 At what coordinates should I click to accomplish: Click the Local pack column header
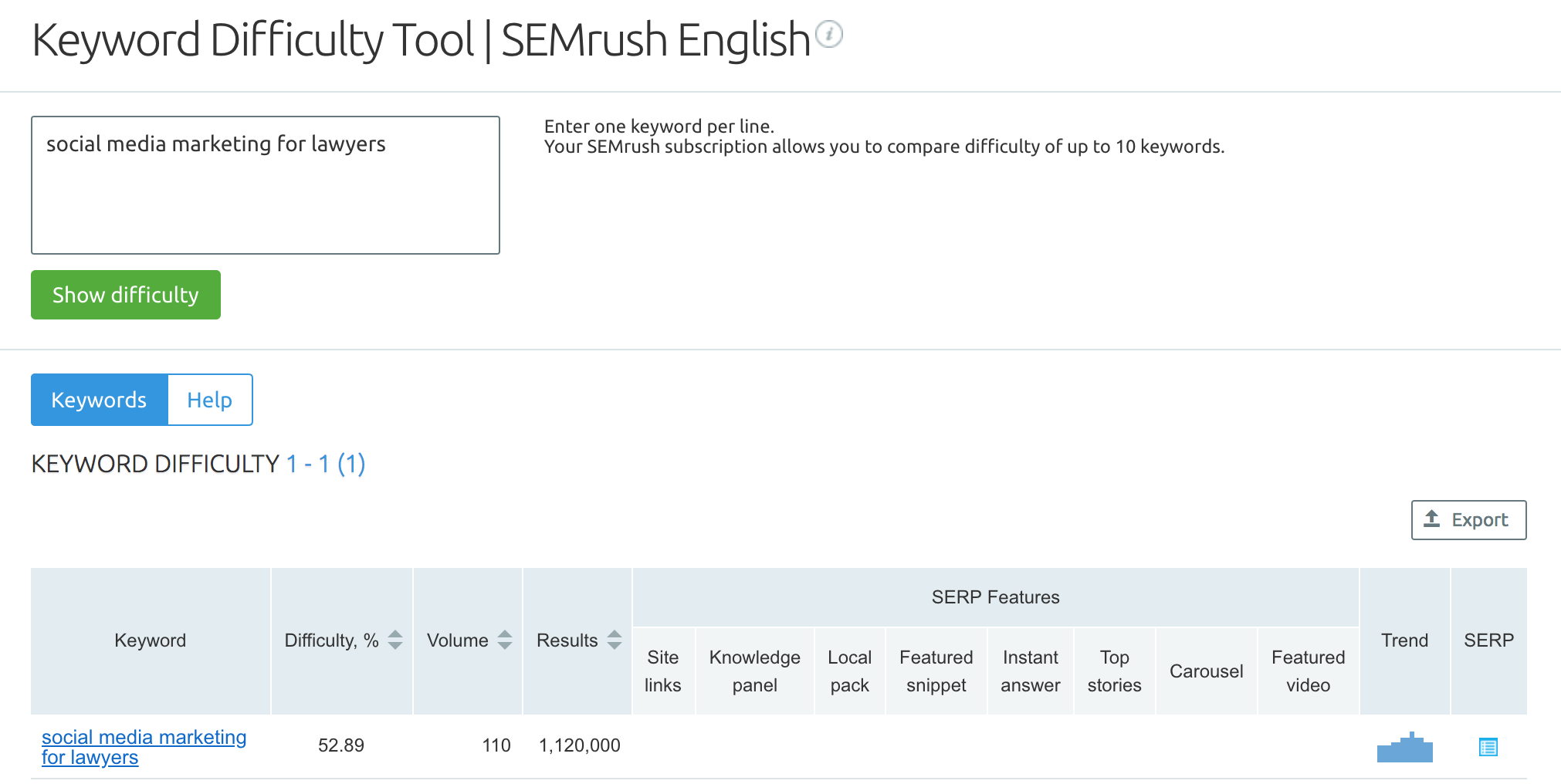click(850, 671)
